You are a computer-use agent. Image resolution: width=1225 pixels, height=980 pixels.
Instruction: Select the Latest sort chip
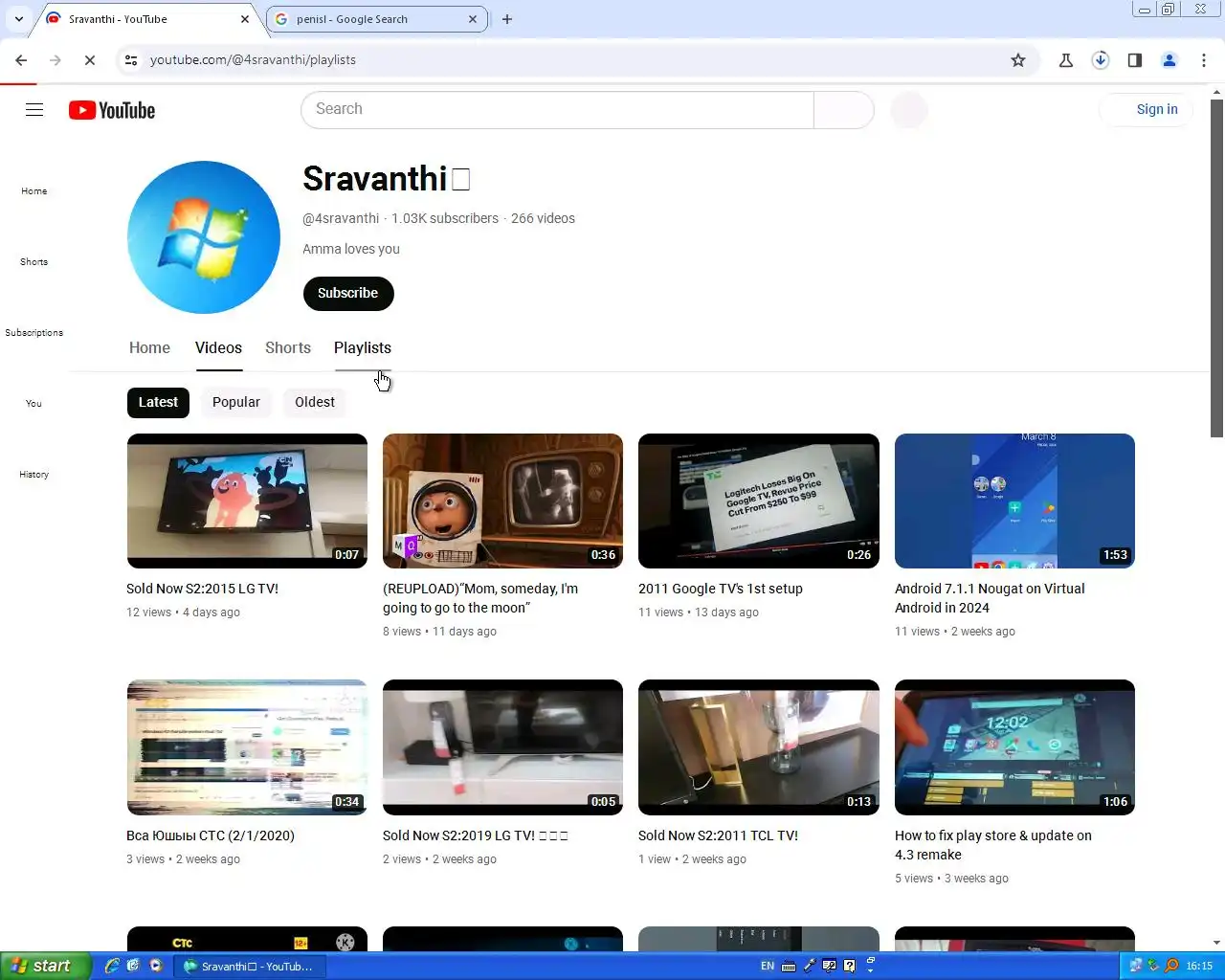[x=158, y=402]
